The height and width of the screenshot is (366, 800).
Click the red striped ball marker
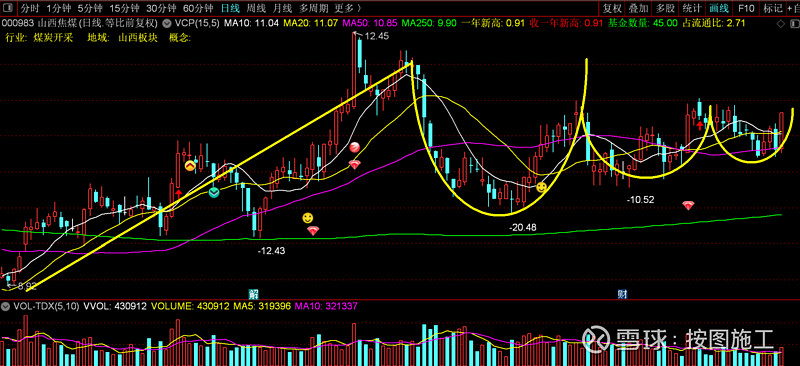(355, 148)
